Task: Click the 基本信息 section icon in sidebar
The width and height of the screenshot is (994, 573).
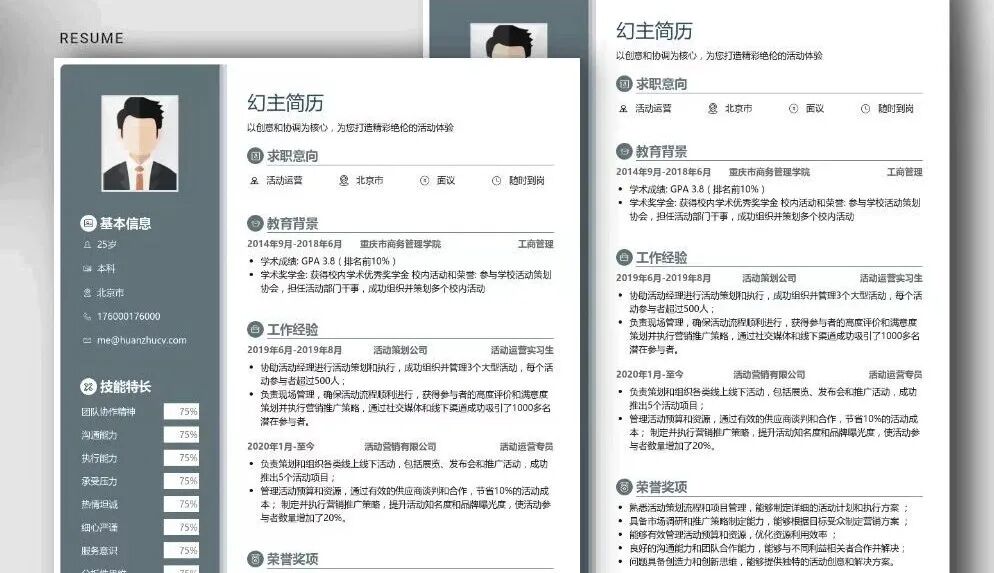Action: [x=87, y=223]
